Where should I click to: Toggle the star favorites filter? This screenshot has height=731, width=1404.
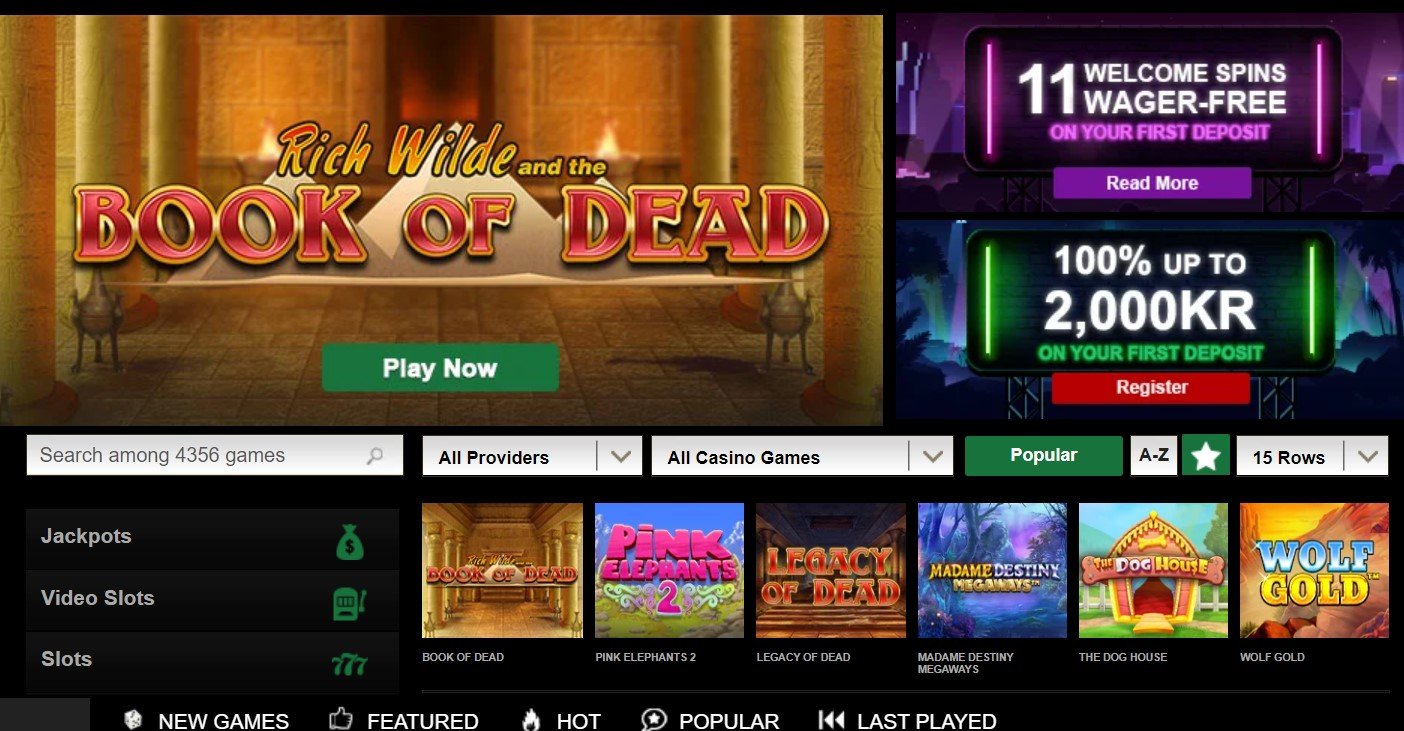click(x=1206, y=456)
